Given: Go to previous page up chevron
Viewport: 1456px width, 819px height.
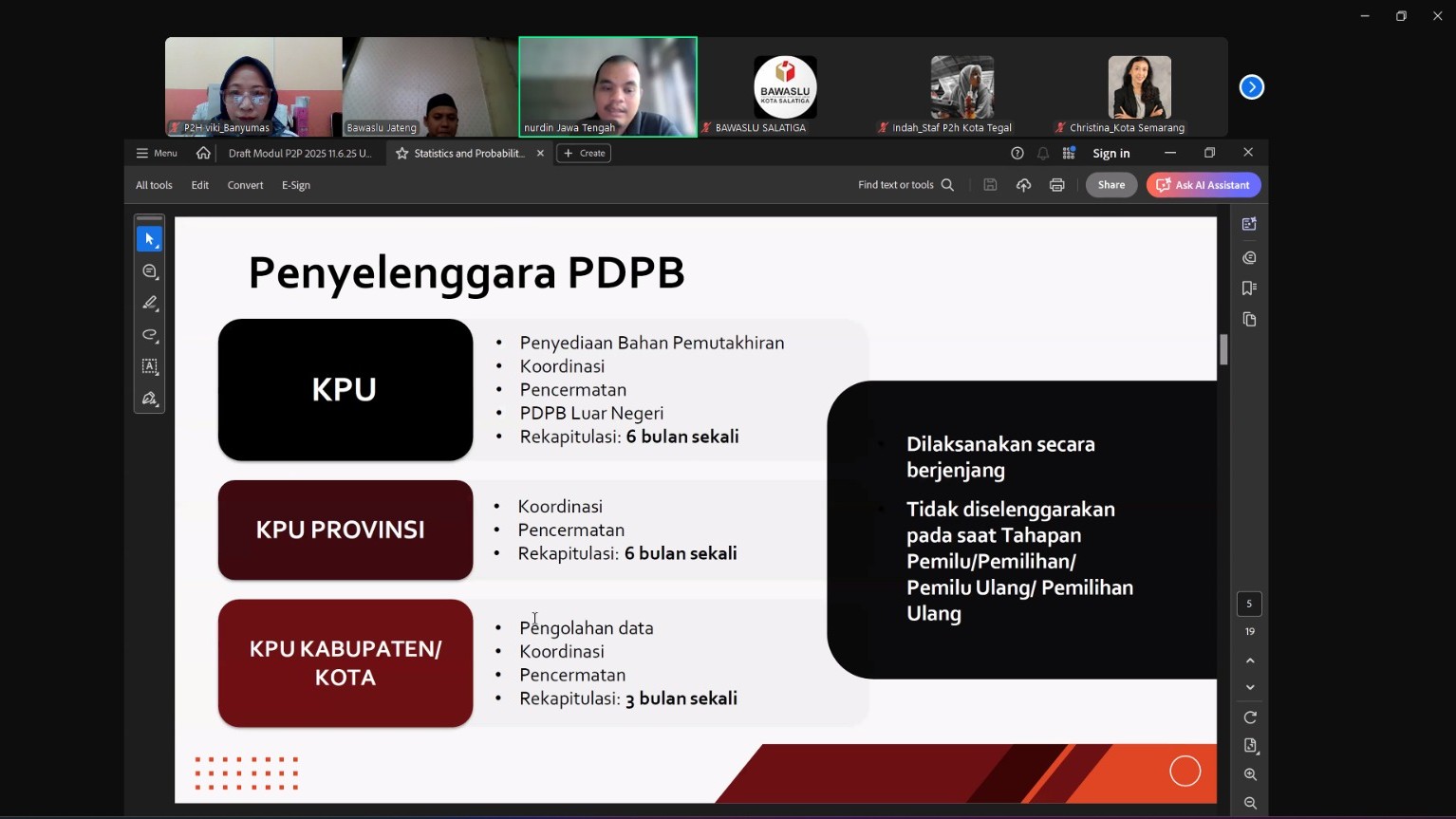Looking at the screenshot, I should click(x=1250, y=661).
